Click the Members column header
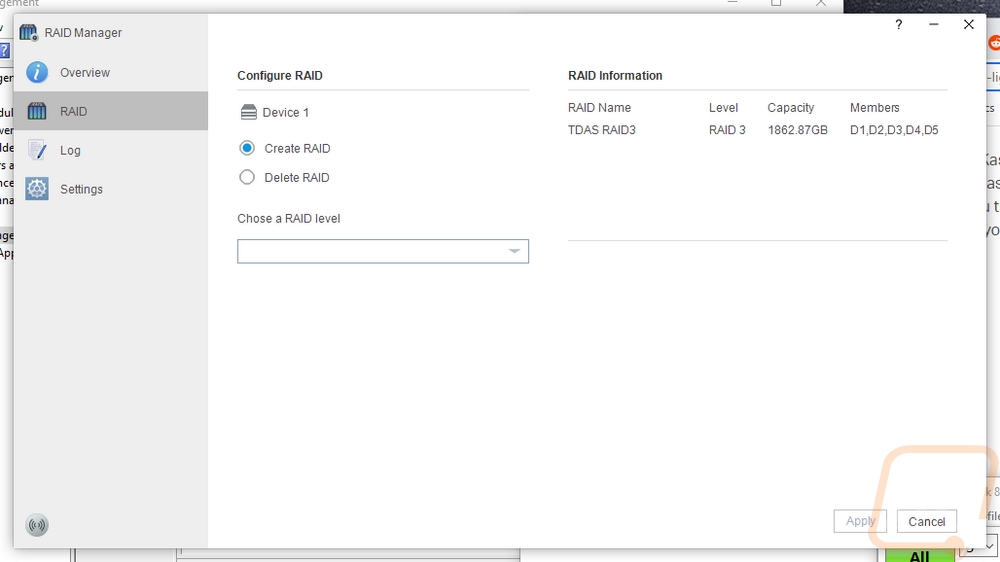Viewport: 1000px width, 562px height. click(x=874, y=108)
